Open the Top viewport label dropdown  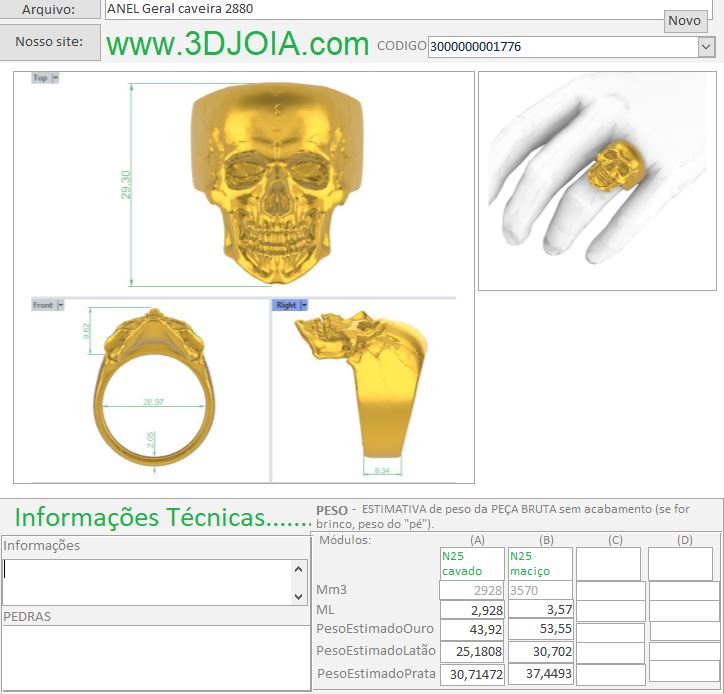point(55,78)
